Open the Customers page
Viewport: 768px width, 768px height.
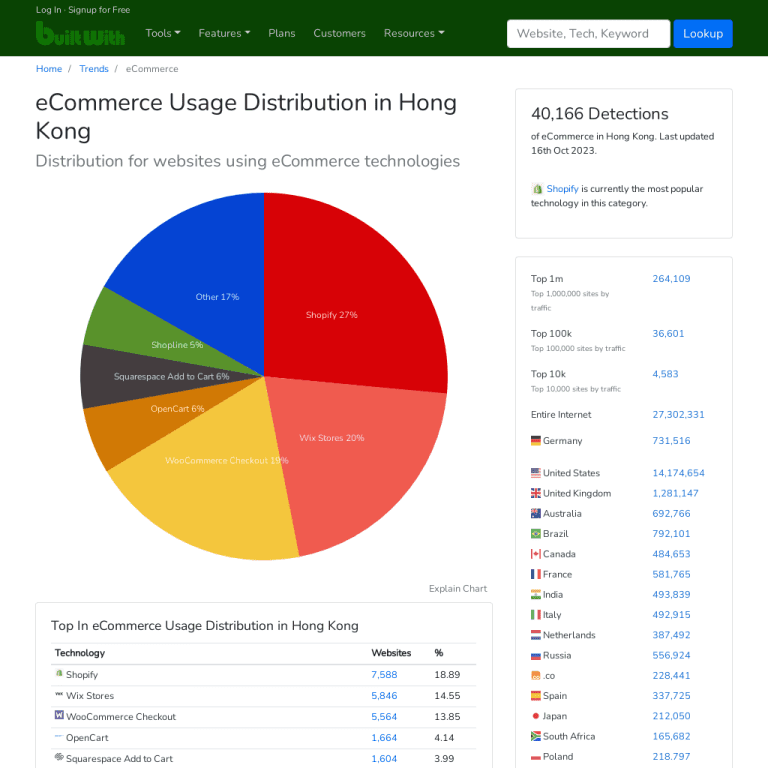[339, 33]
